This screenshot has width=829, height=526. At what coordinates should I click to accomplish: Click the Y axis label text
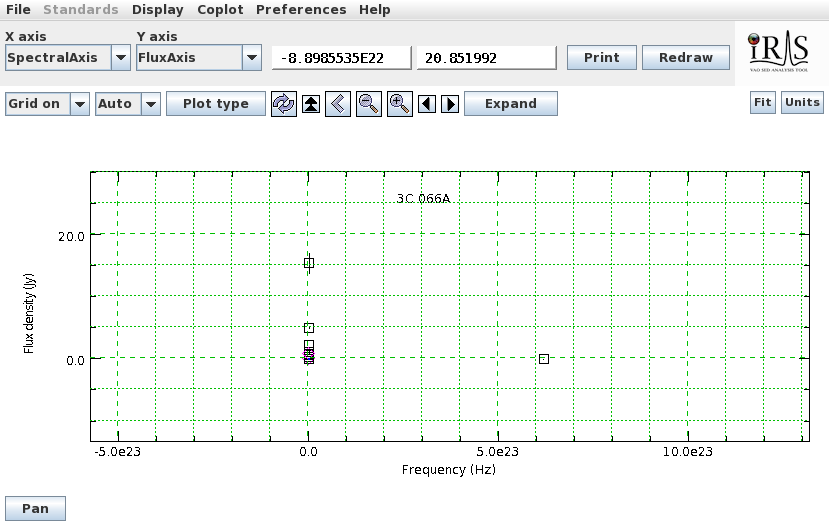click(157, 36)
